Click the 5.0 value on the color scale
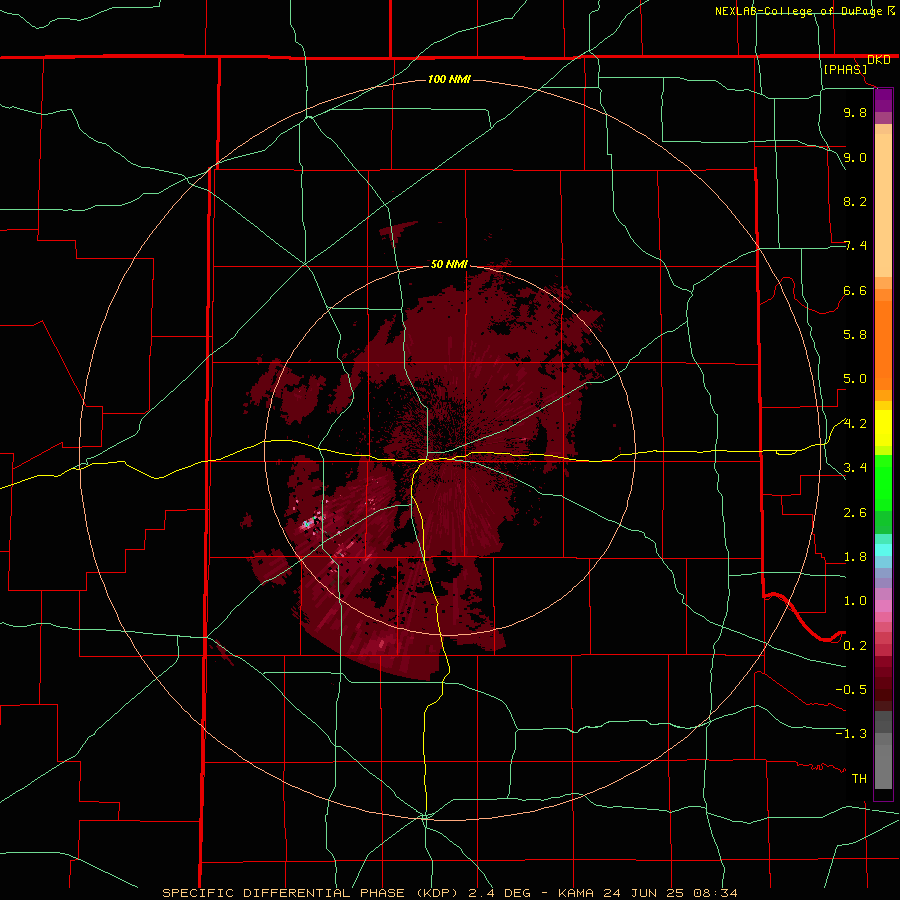The image size is (900, 900). pos(855,379)
